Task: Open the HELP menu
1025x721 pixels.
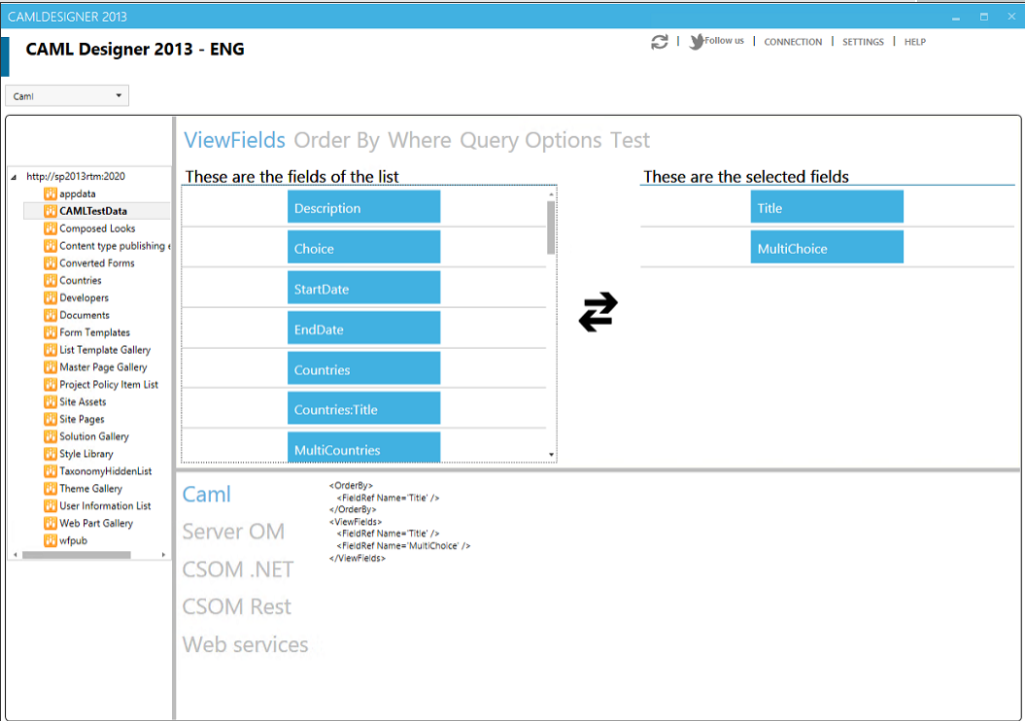Action: pos(915,42)
